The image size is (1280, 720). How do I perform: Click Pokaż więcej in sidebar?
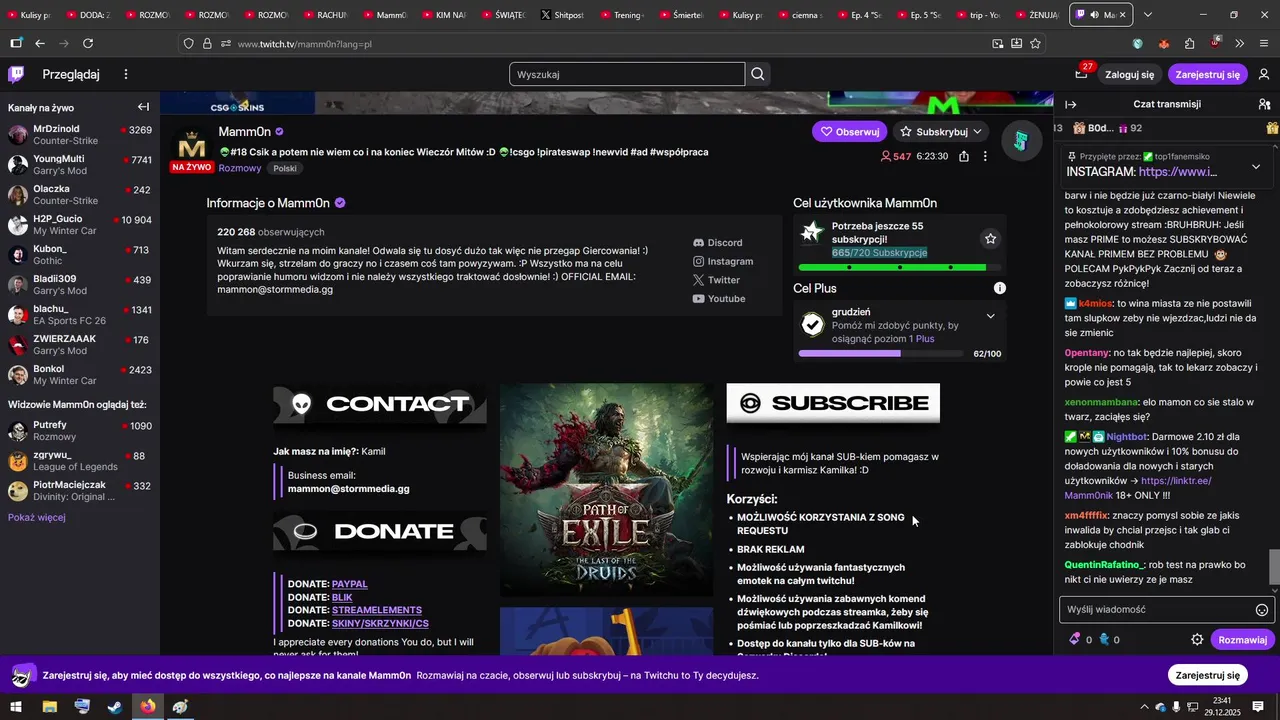(x=37, y=517)
